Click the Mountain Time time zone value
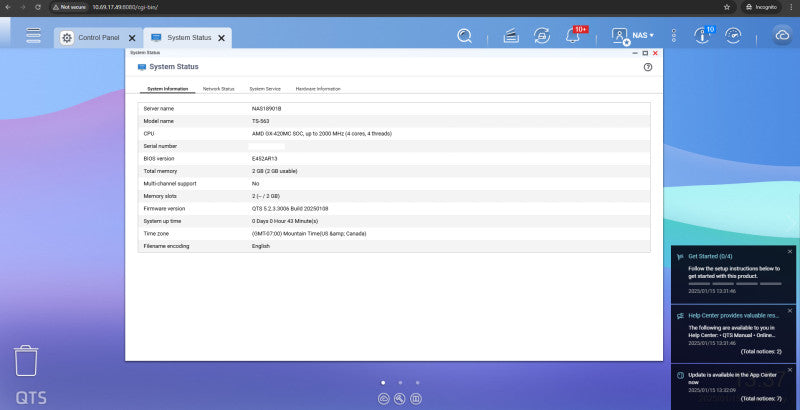 (x=309, y=234)
